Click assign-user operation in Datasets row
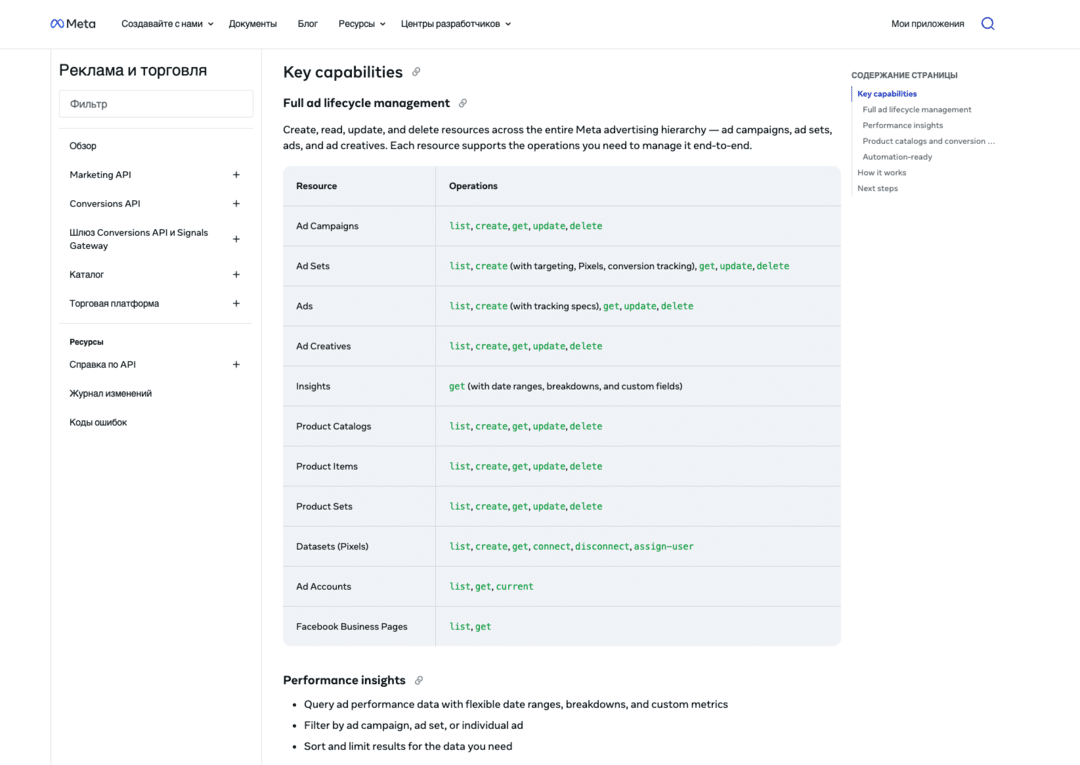Screen dimensions: 1080x765 663,547
